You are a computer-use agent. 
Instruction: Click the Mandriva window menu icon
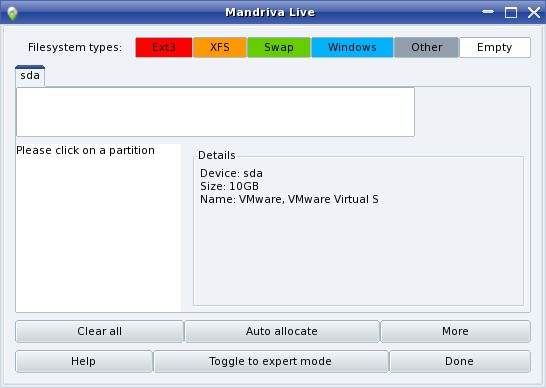coord(12,13)
